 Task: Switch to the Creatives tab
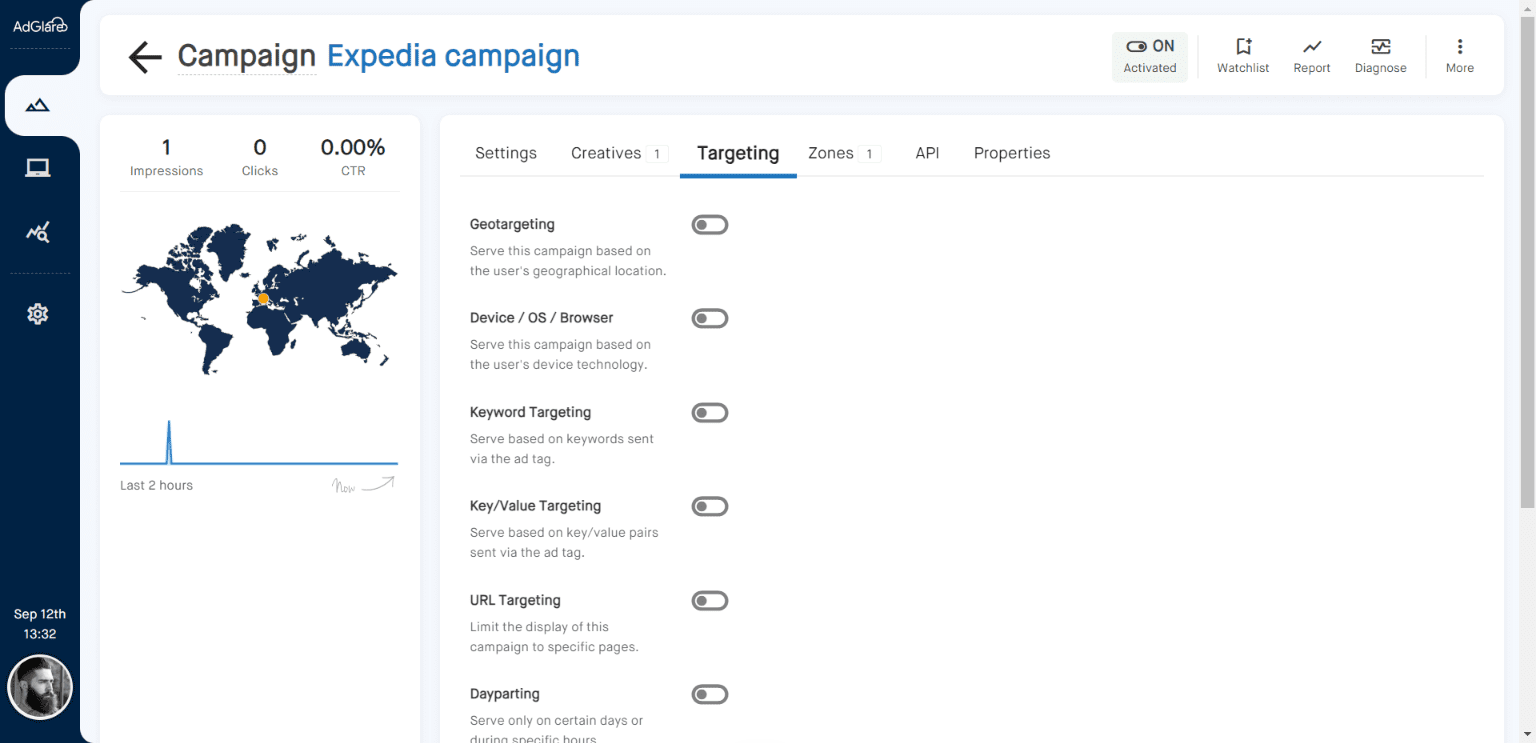point(606,153)
